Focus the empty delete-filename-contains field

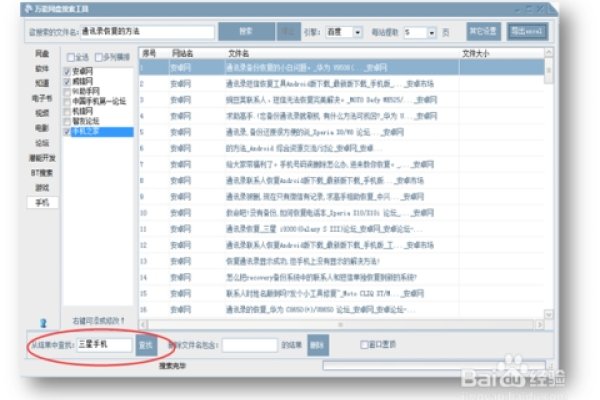pos(249,345)
